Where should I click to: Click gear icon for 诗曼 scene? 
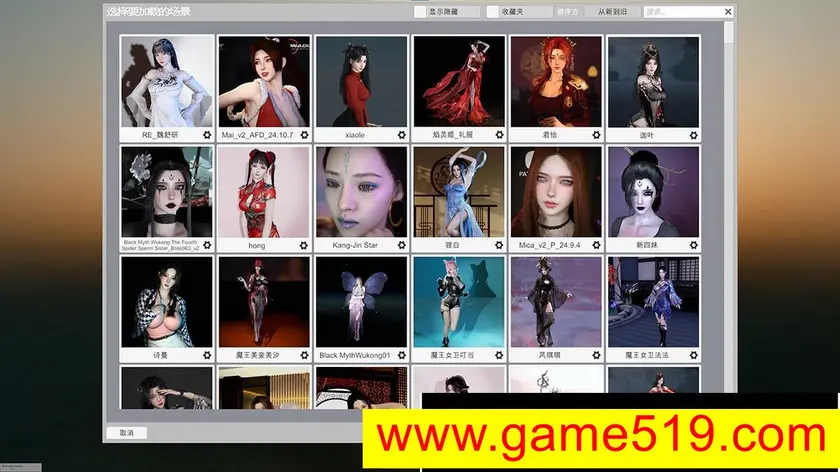(207, 355)
